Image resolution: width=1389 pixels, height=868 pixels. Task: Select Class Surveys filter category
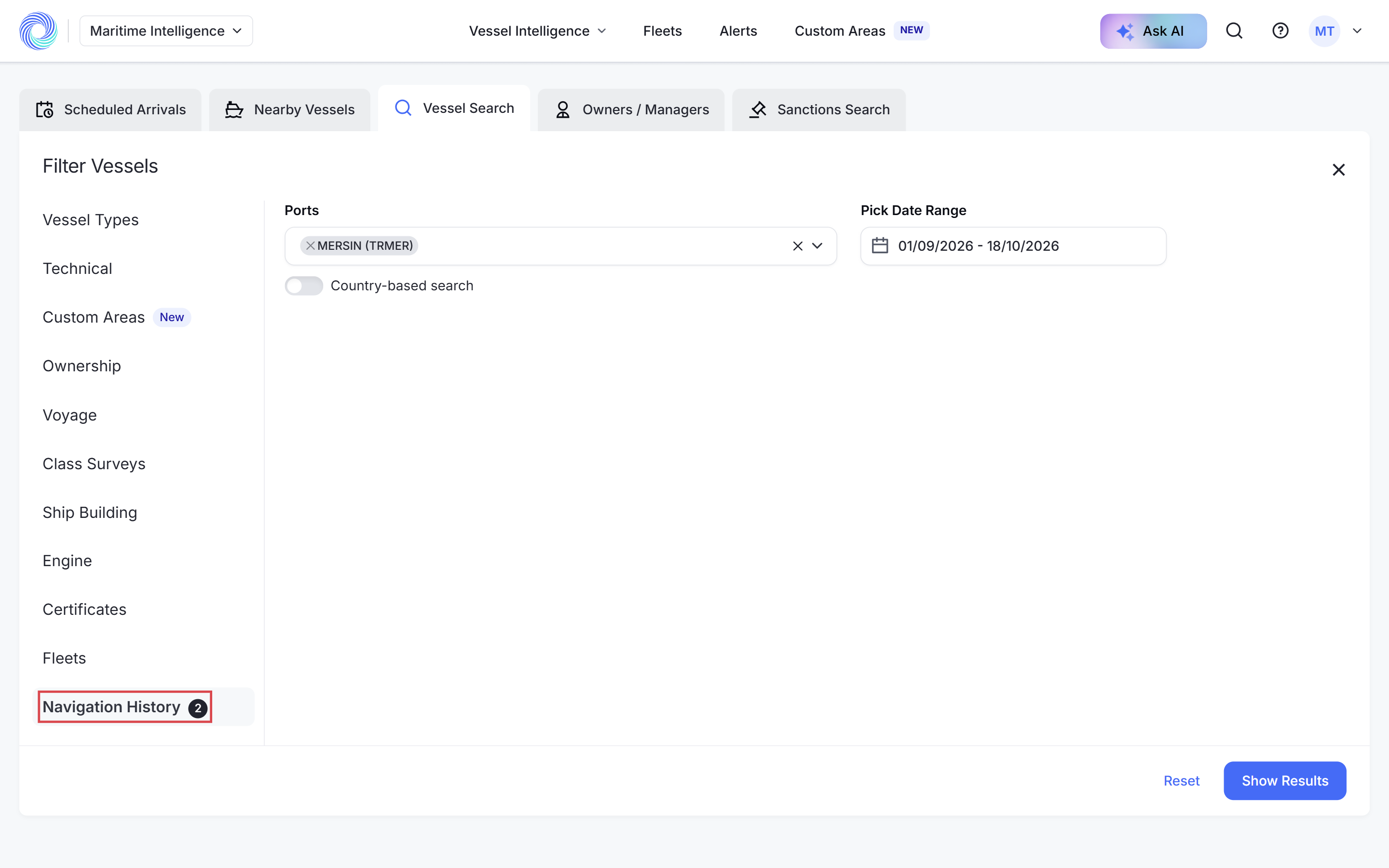click(94, 464)
